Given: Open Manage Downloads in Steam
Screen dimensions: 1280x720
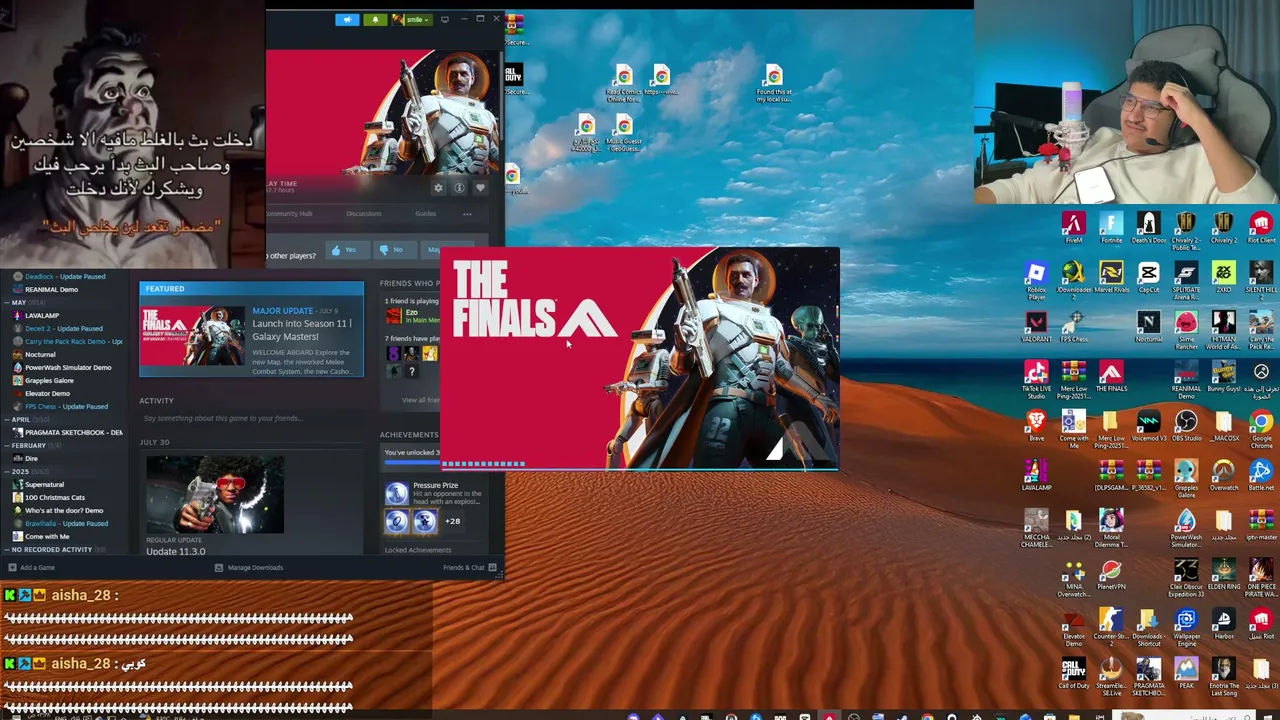Looking at the screenshot, I should click(249, 568).
